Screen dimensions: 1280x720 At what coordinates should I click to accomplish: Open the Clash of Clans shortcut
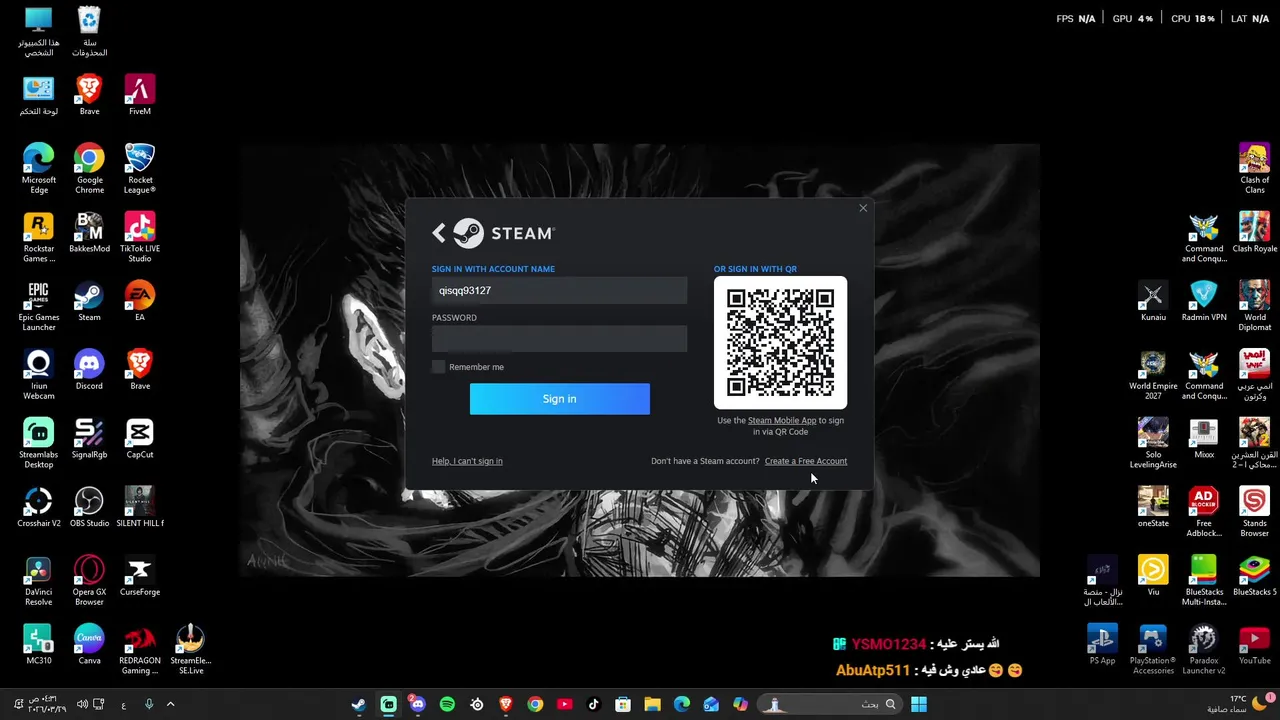[1254, 168]
